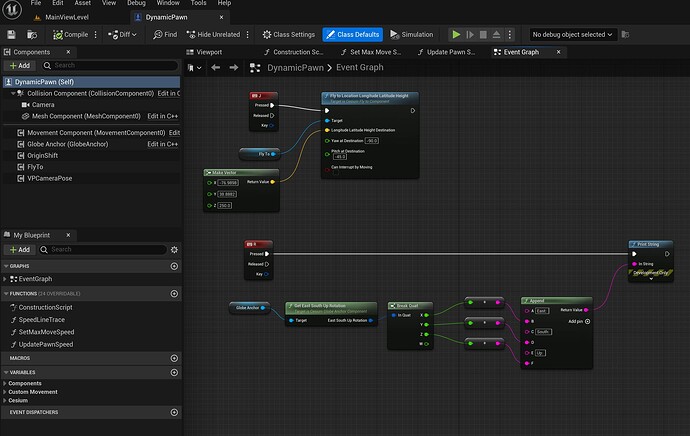
Task: Add a new function with plus icon
Action: click(x=175, y=293)
